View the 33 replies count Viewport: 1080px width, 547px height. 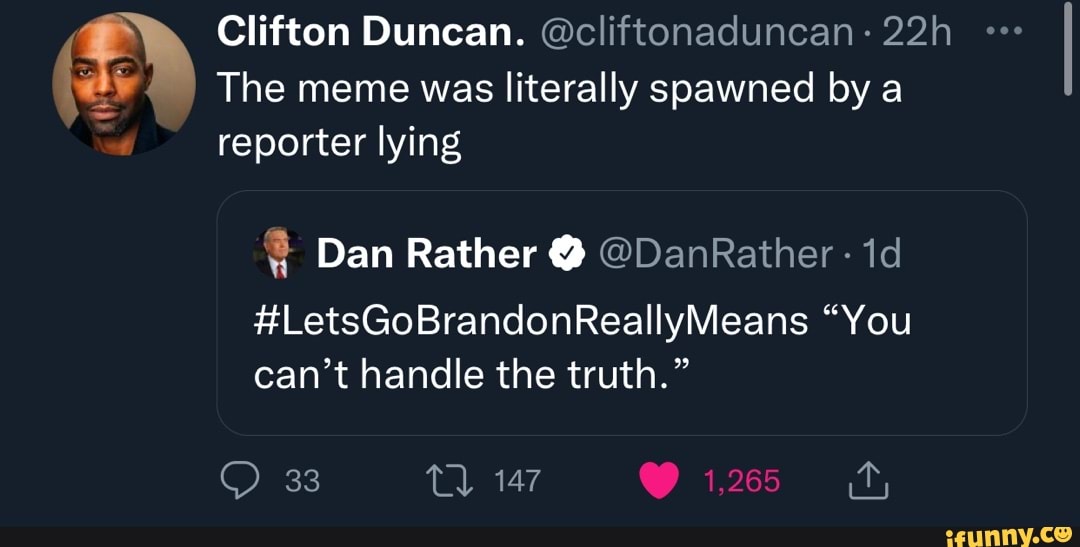303,482
